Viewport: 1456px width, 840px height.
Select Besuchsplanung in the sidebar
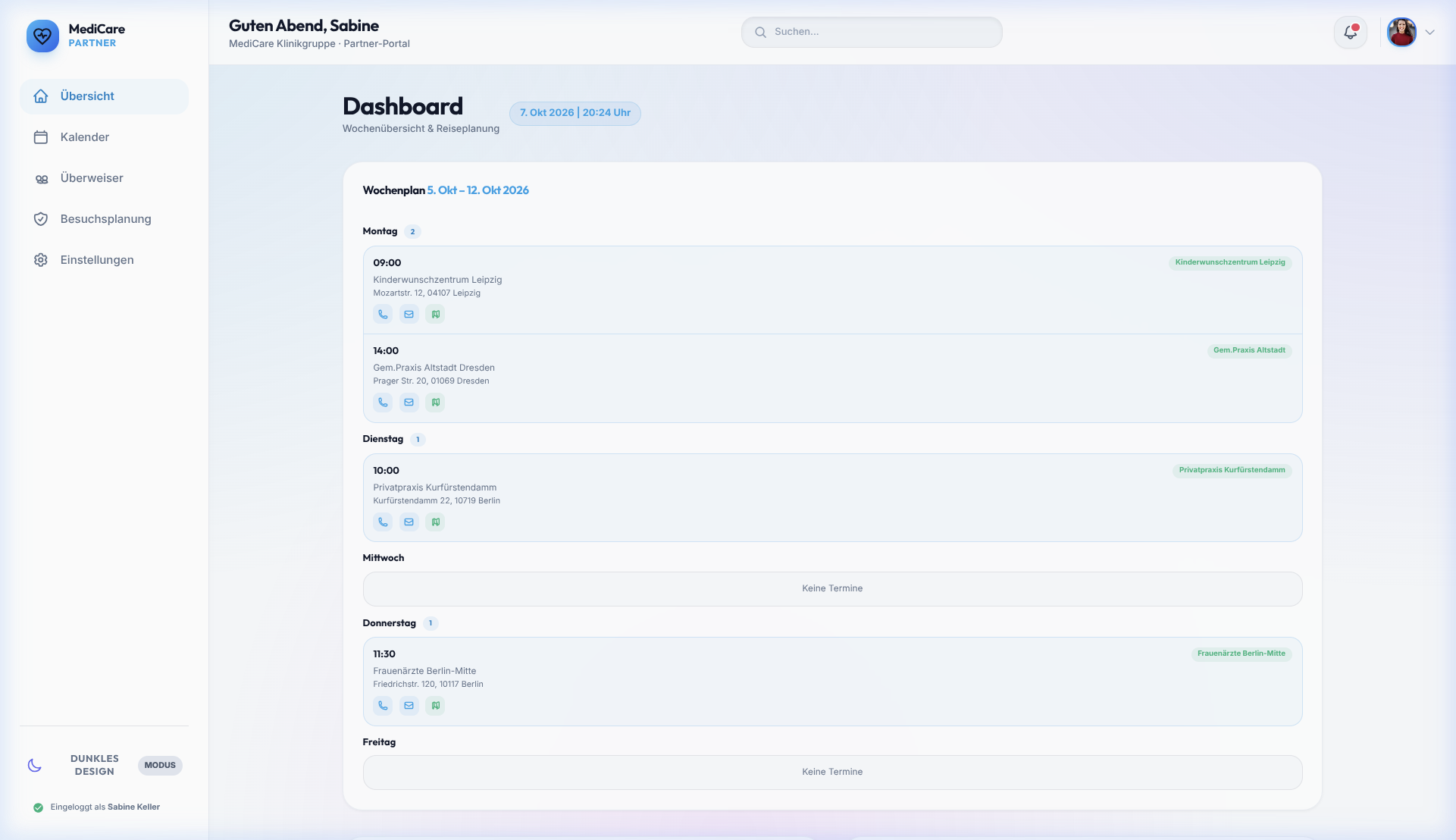[x=105, y=219]
